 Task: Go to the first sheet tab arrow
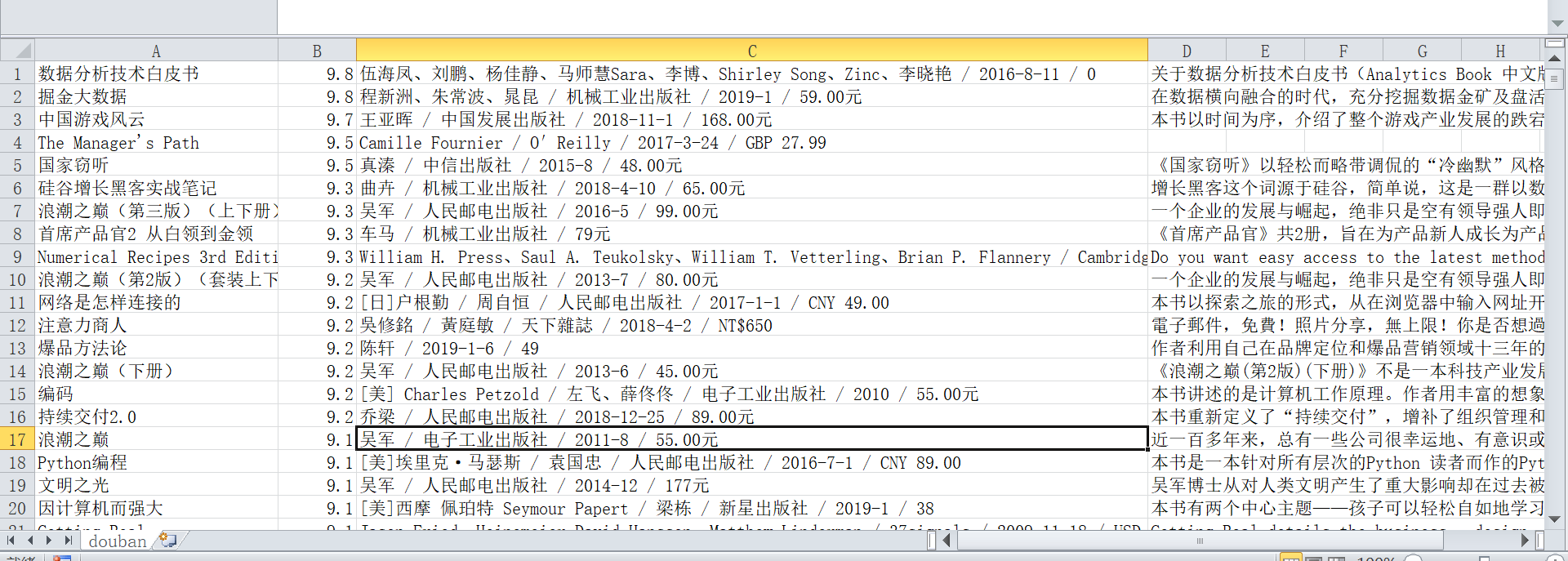11,540
